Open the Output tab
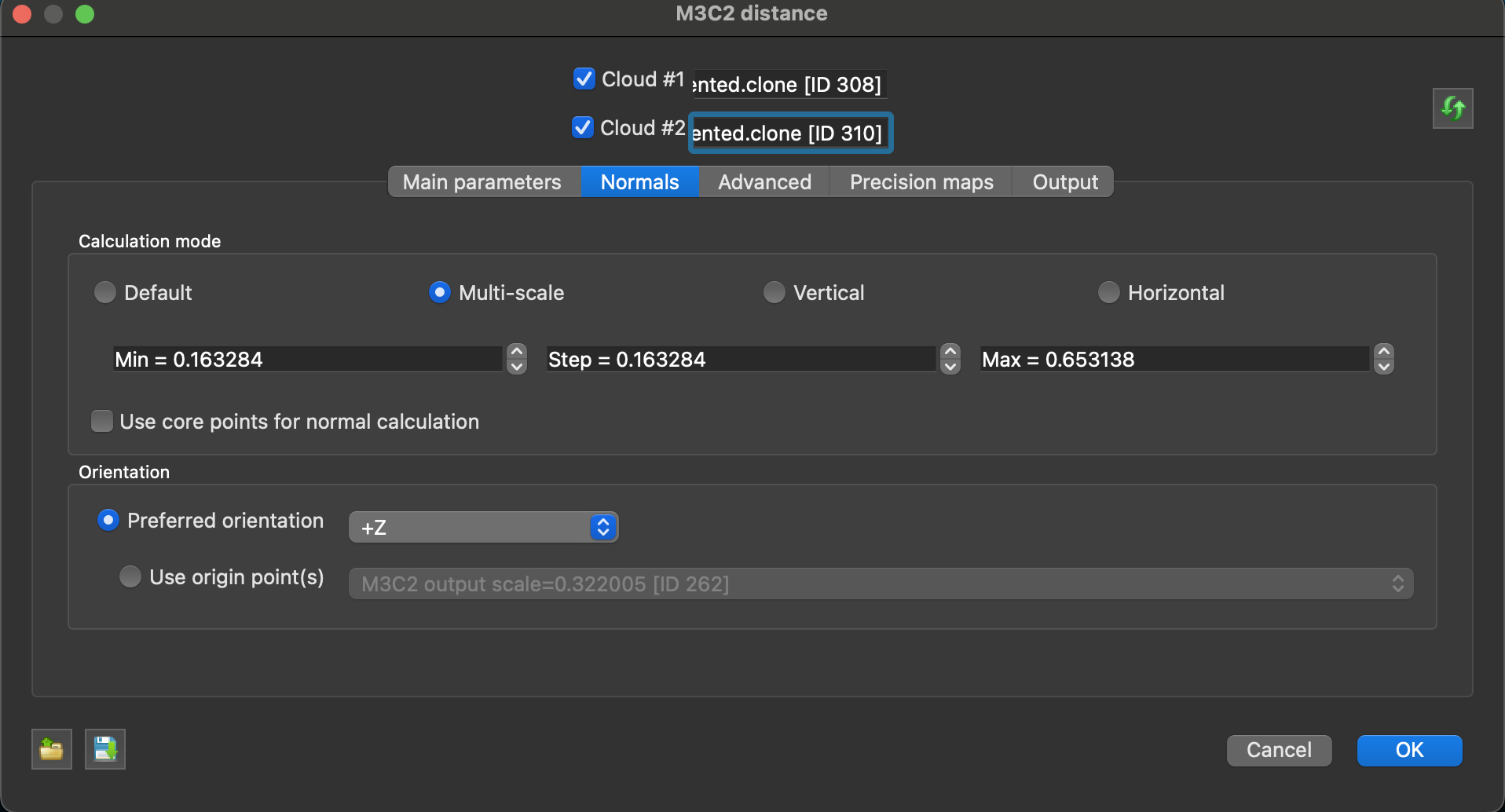The image size is (1505, 812). coord(1064,182)
